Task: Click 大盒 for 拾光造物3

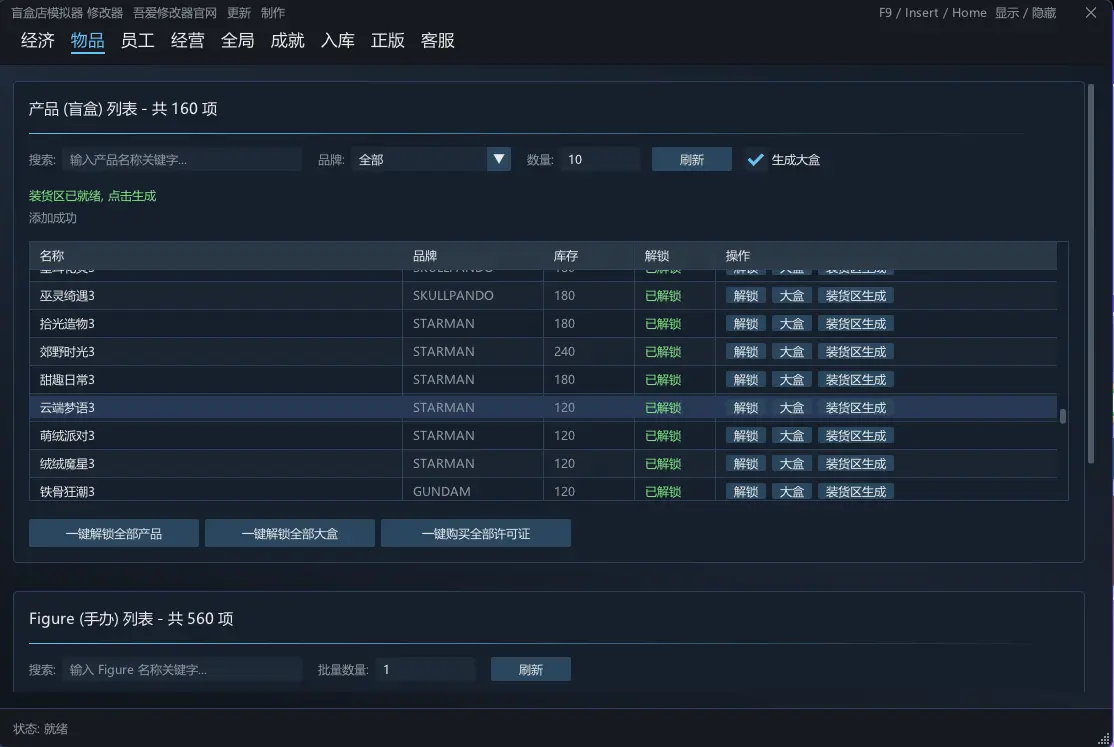Action: [791, 324]
